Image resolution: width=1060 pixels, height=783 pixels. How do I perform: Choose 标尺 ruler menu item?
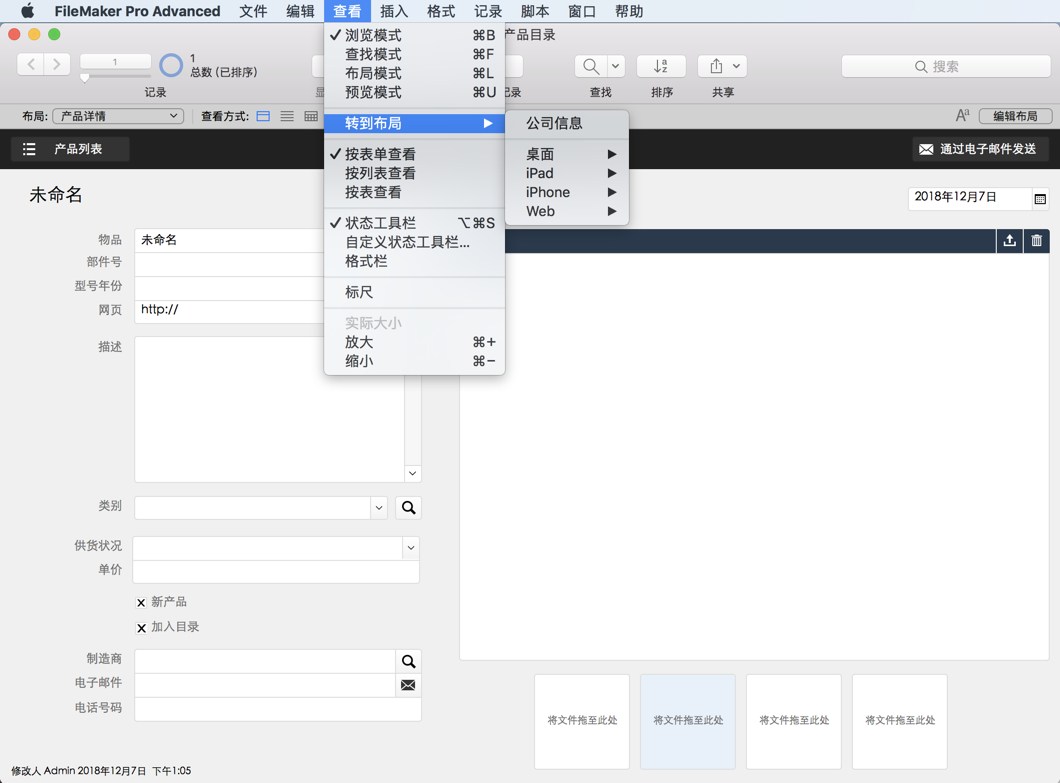pyautogui.click(x=414, y=292)
